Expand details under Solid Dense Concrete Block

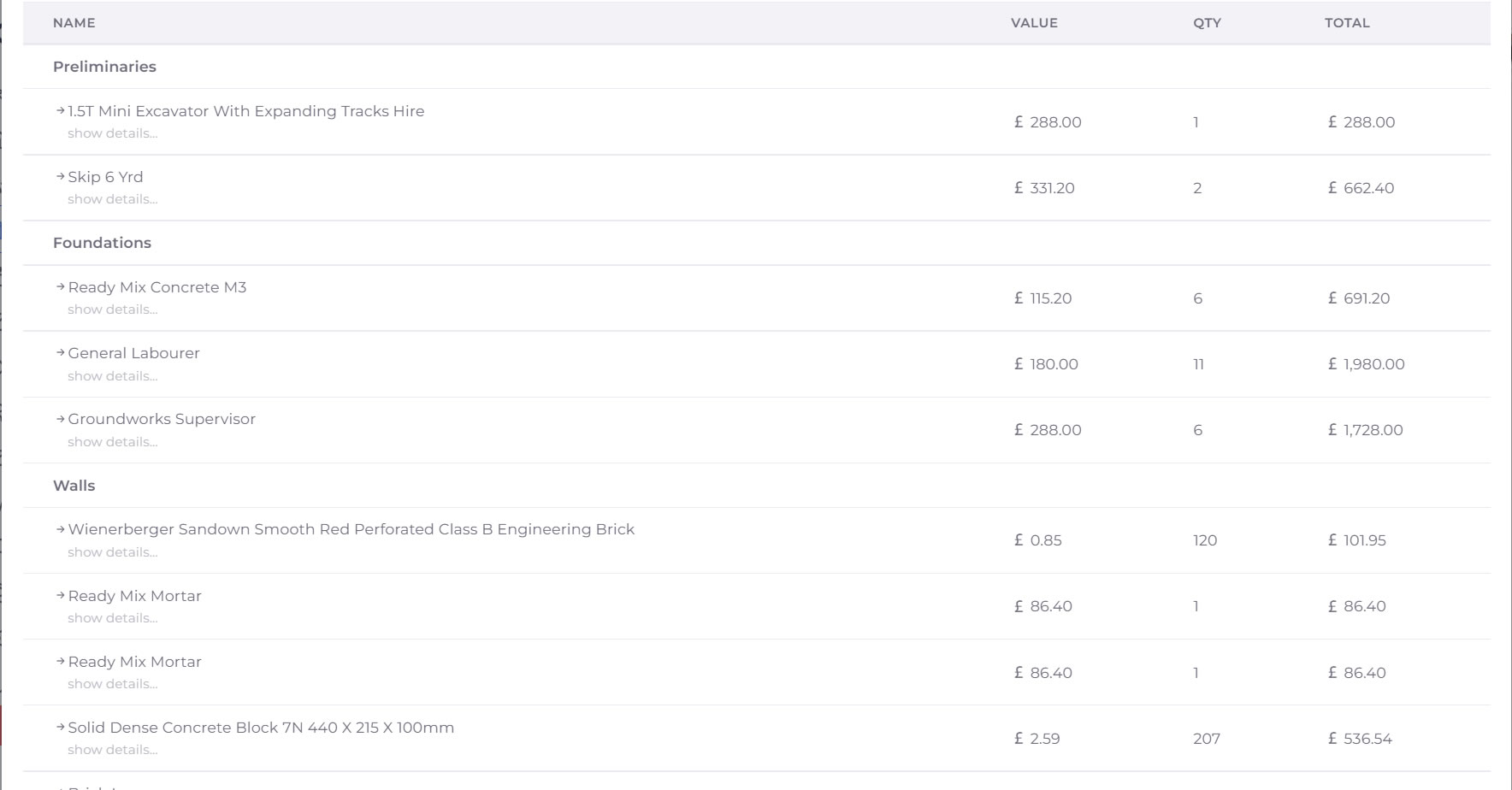tap(112, 750)
